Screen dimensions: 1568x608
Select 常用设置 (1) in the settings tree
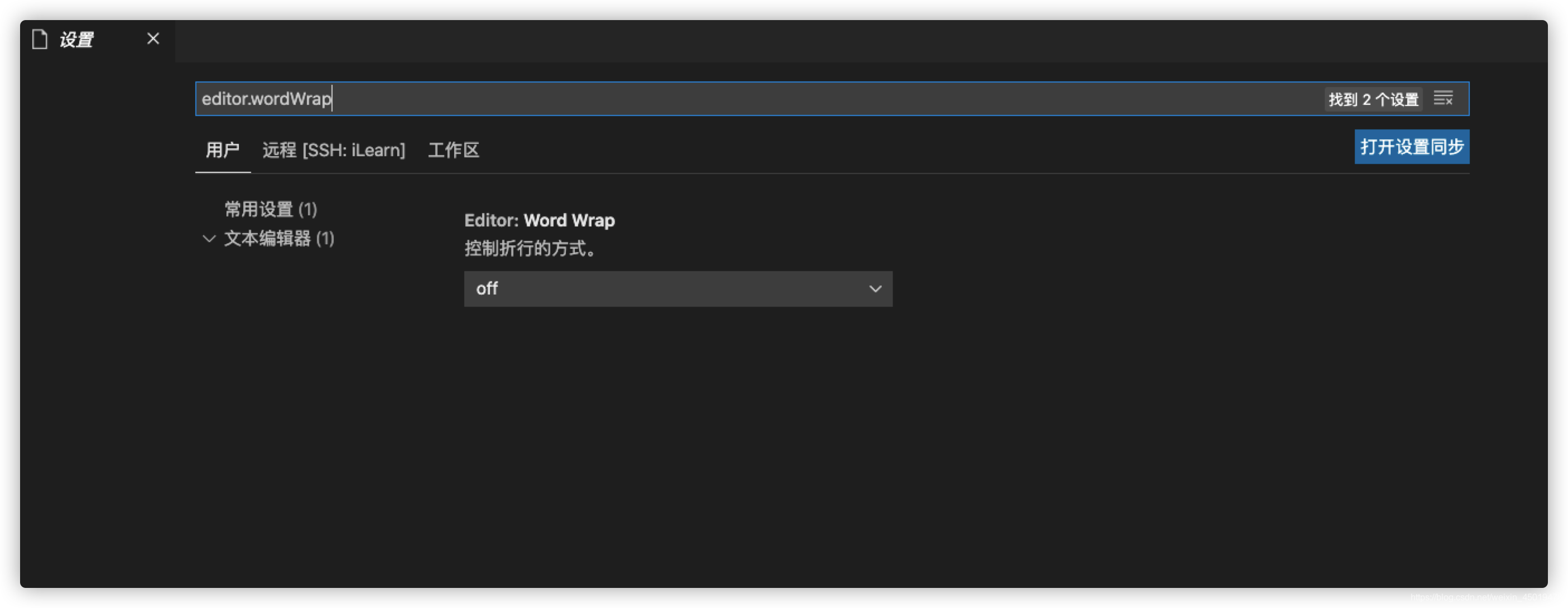tap(271, 209)
